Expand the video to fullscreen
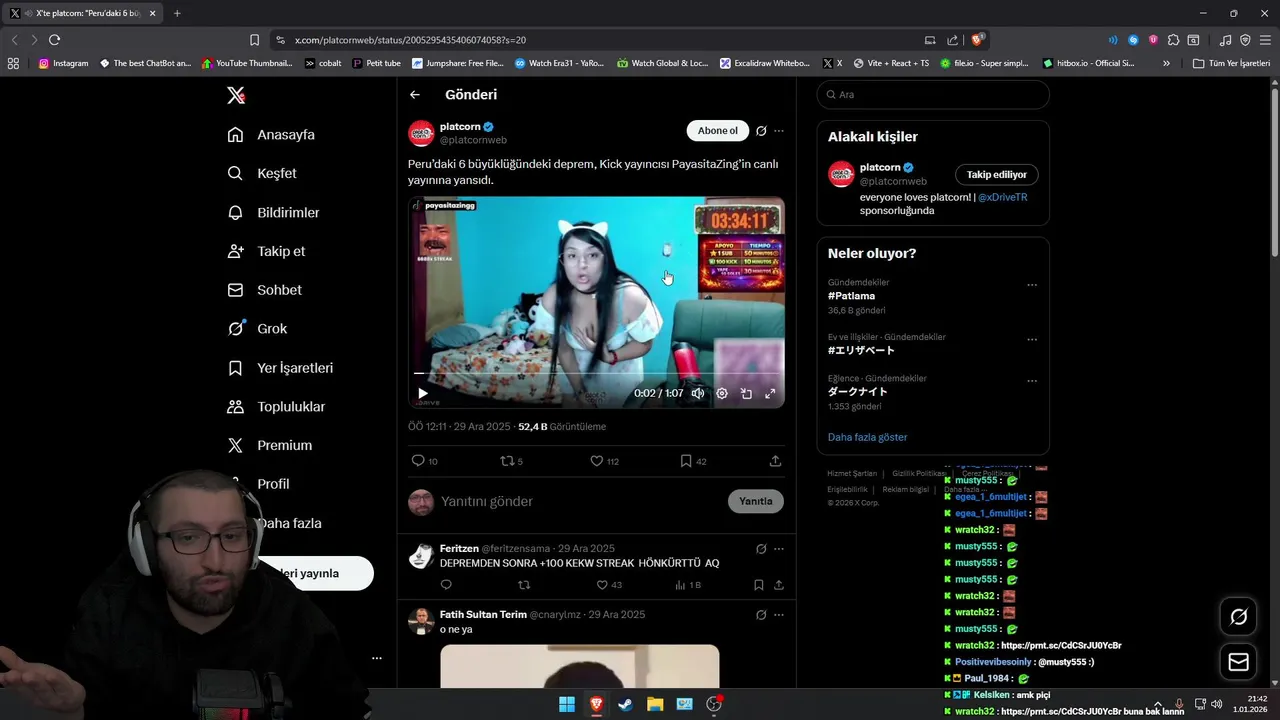The width and height of the screenshot is (1280, 720). [770, 394]
